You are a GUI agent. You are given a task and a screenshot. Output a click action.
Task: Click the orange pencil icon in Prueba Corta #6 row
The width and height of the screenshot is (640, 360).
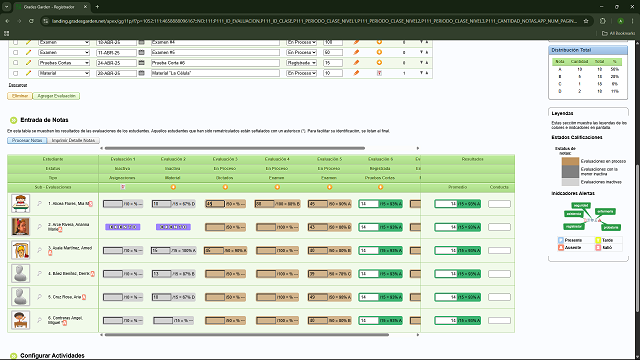tap(356, 62)
